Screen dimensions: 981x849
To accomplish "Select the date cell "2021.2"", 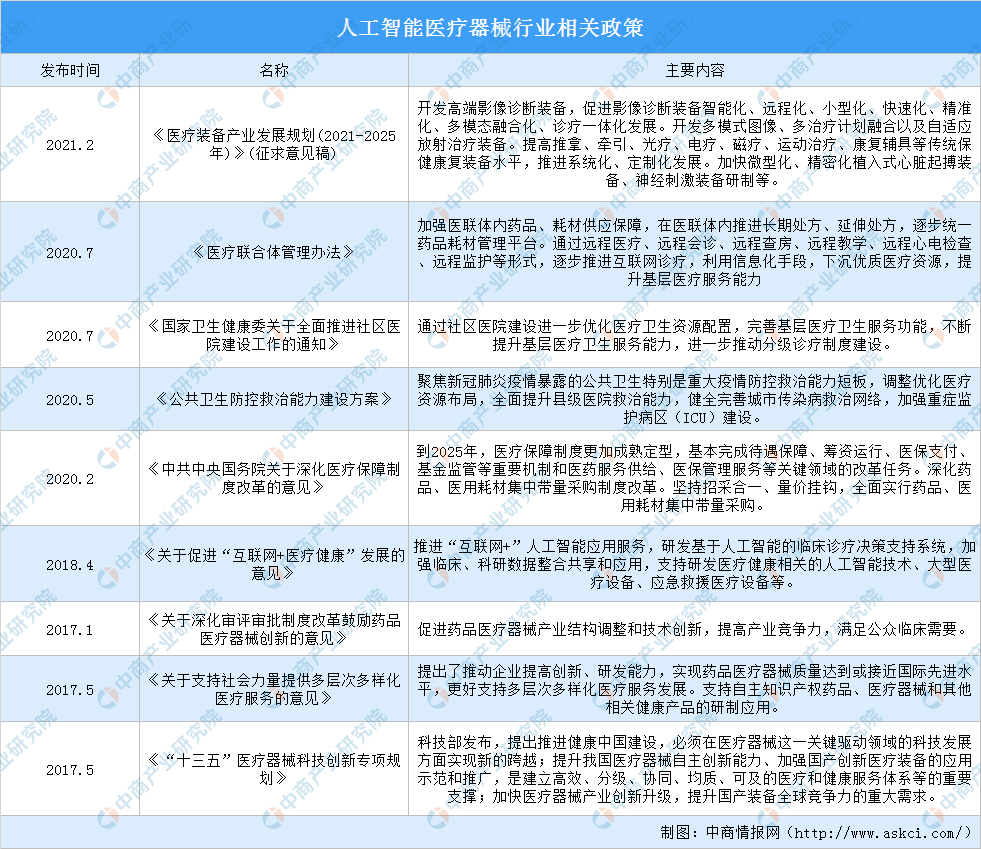I will tap(70, 145).
